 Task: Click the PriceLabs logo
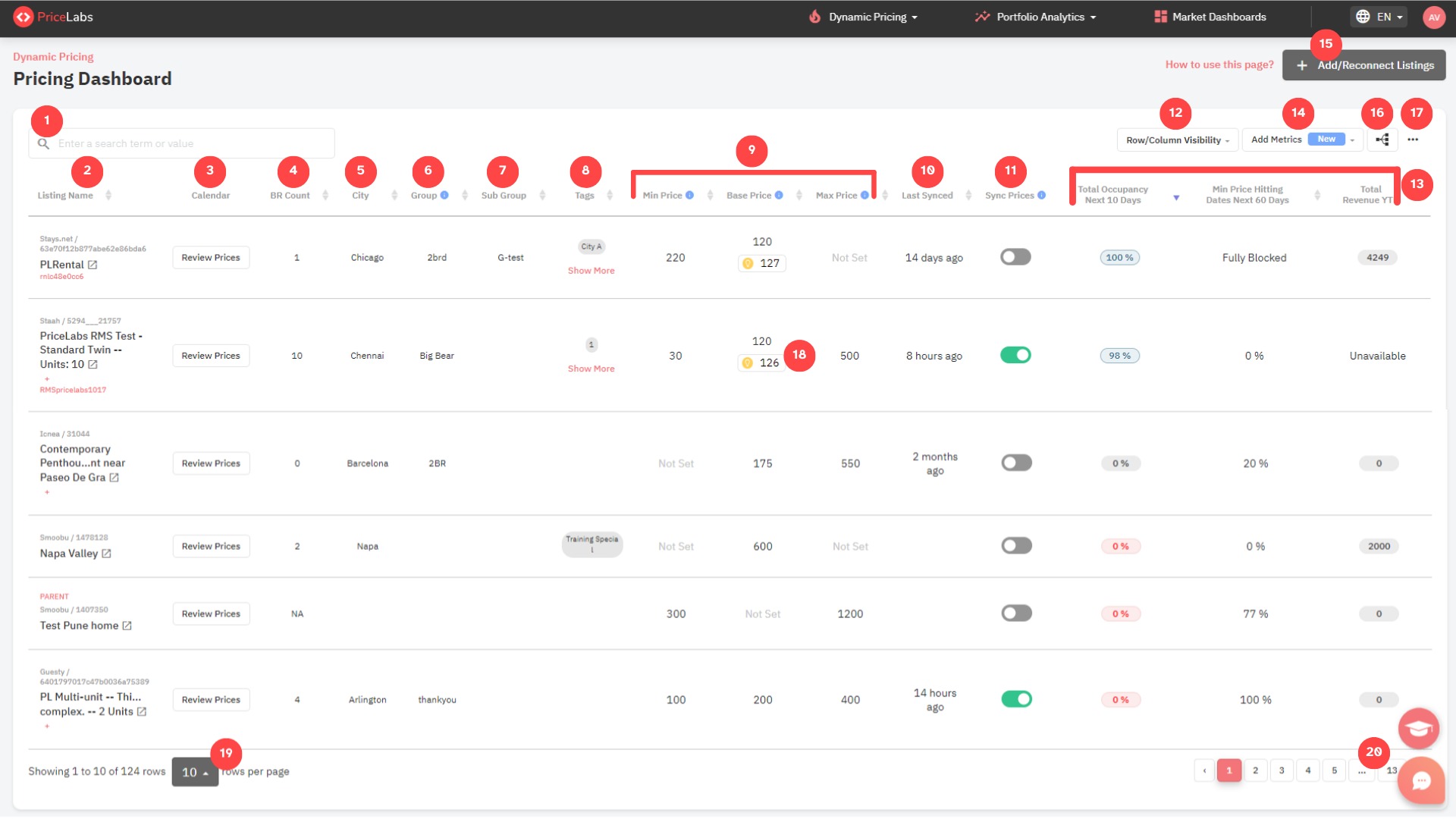coord(53,17)
